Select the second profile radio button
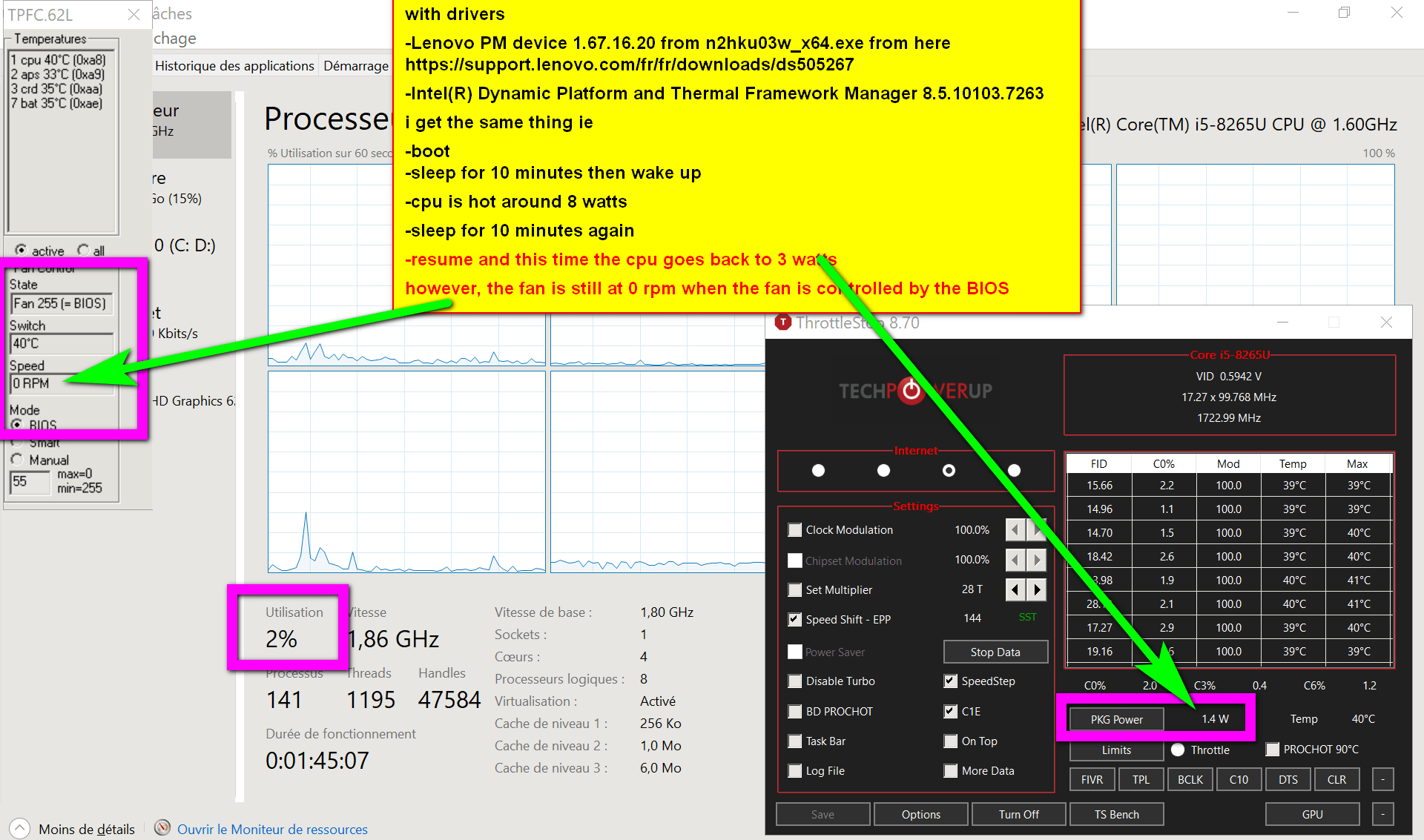 coord(883,470)
